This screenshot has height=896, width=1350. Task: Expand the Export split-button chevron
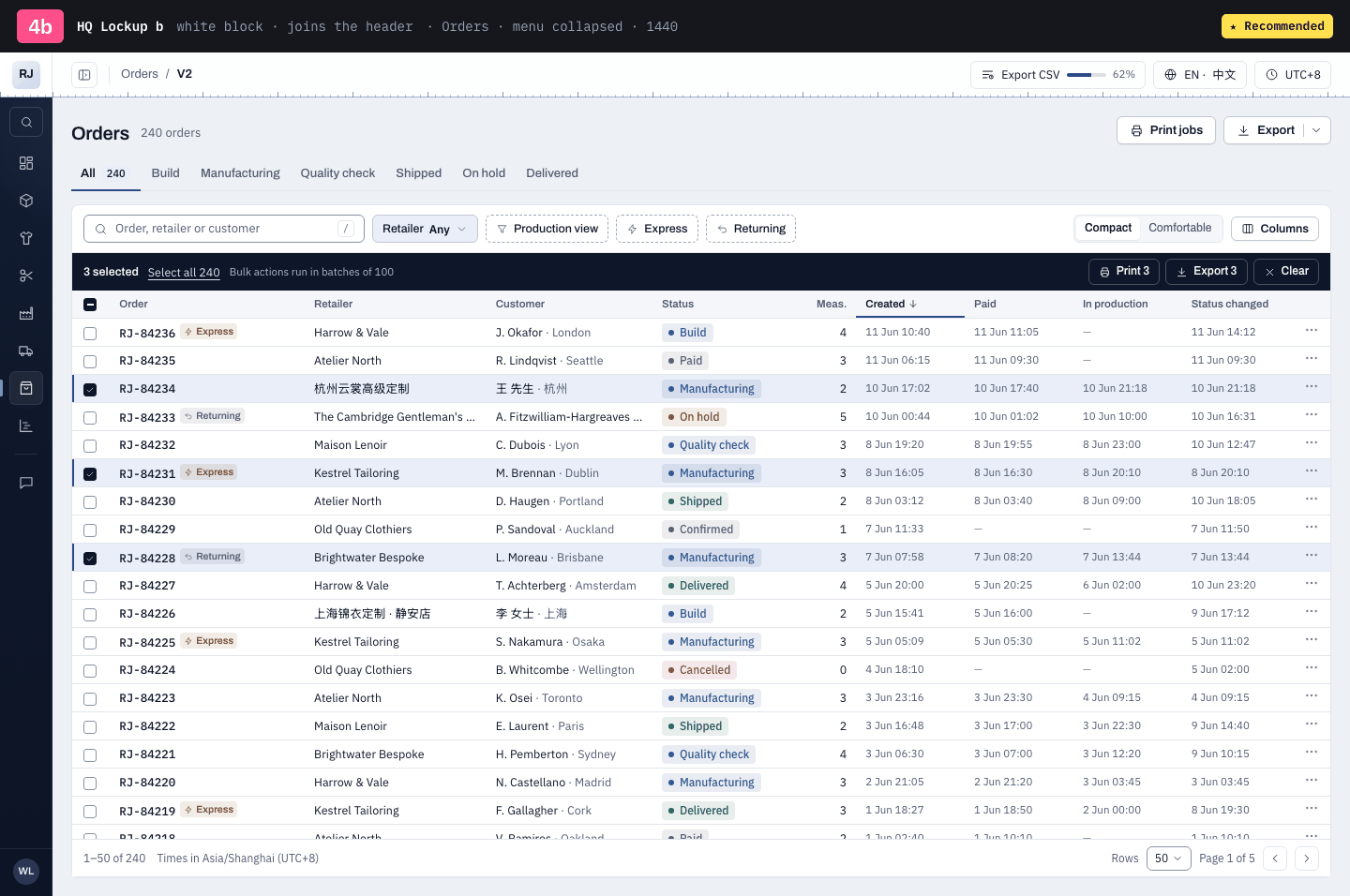1316,130
